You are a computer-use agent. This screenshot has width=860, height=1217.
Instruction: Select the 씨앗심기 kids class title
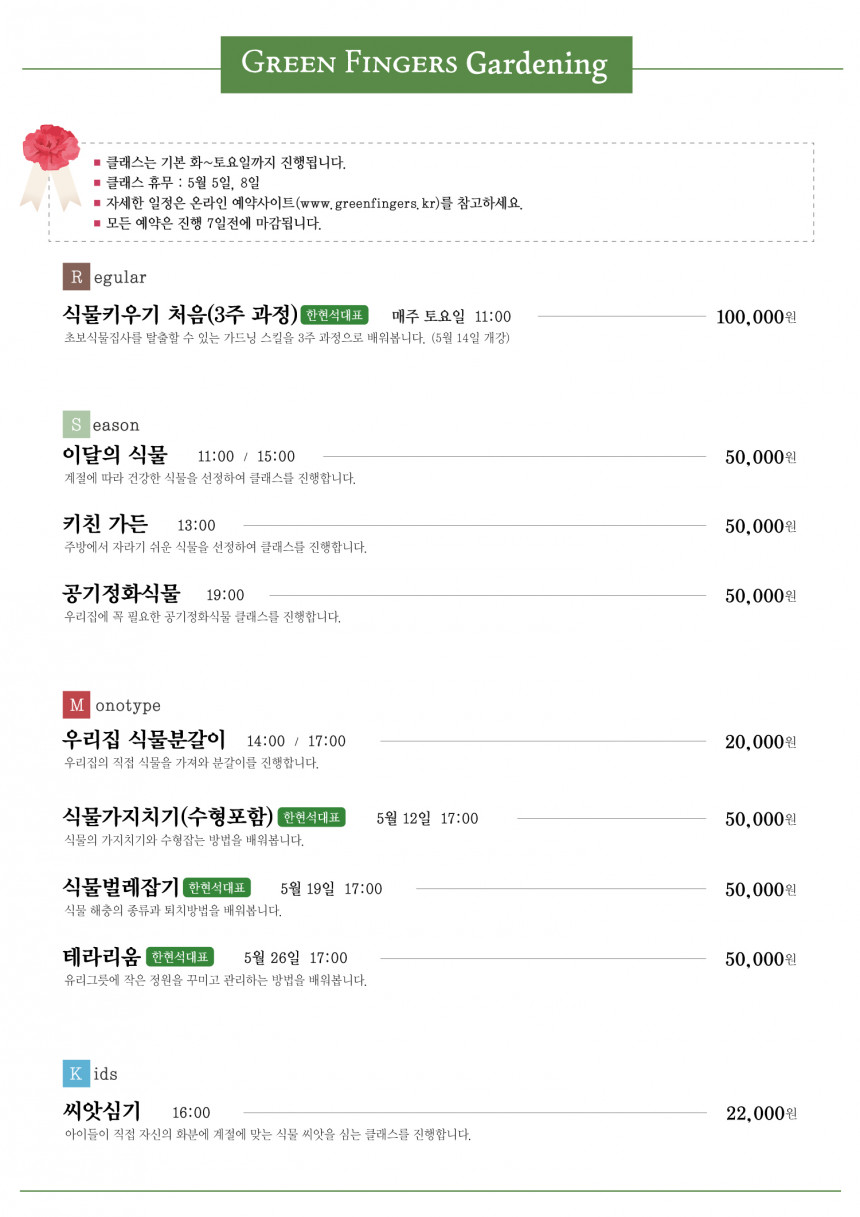[x=102, y=1111]
